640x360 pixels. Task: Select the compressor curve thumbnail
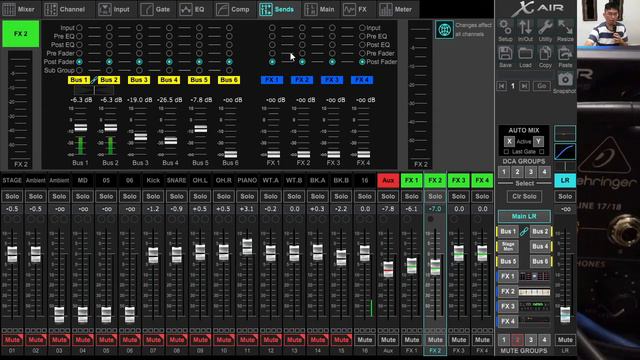[x=565, y=151]
